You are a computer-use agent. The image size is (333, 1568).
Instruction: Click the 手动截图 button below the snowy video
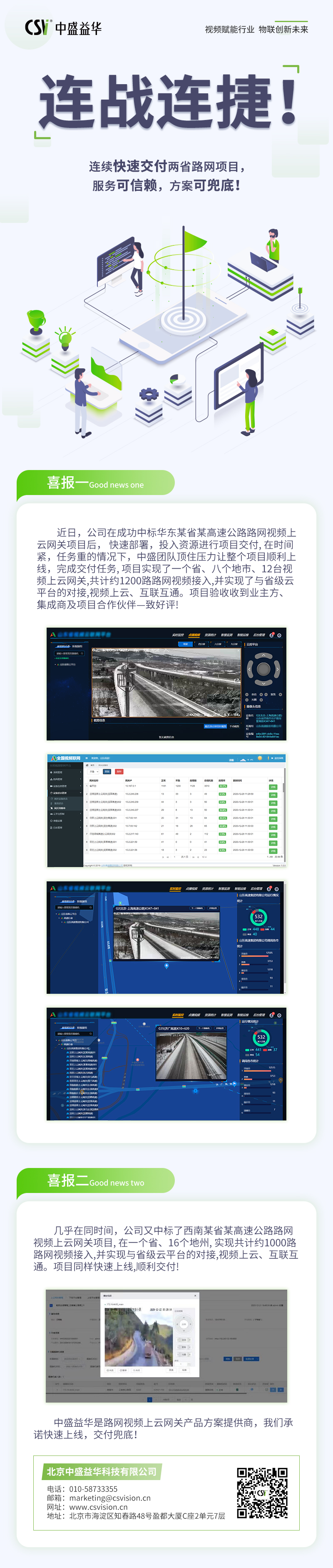[x=235, y=726]
